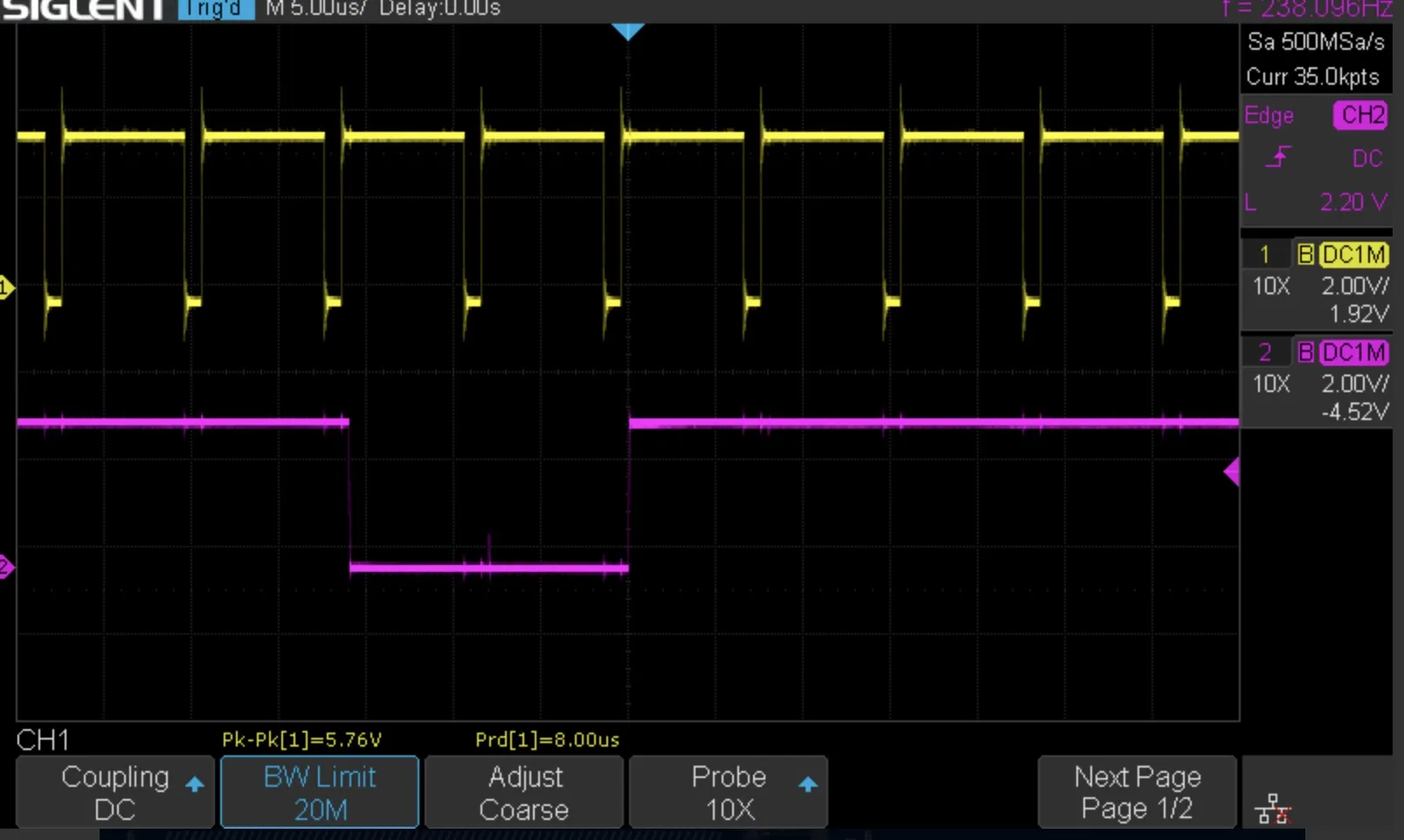The image size is (1404, 840).
Task: Click the B bandwidth icon for channel 2
Action: (x=1305, y=352)
